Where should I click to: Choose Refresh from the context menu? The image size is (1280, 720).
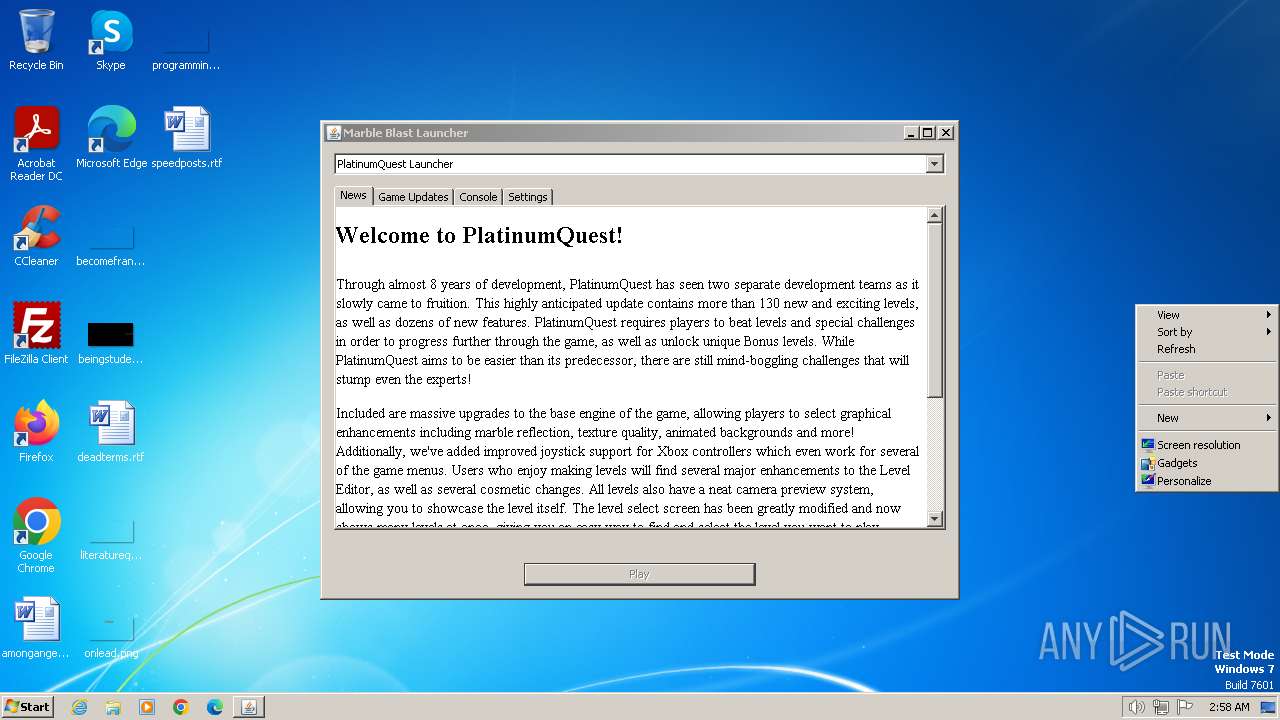click(x=1207, y=349)
